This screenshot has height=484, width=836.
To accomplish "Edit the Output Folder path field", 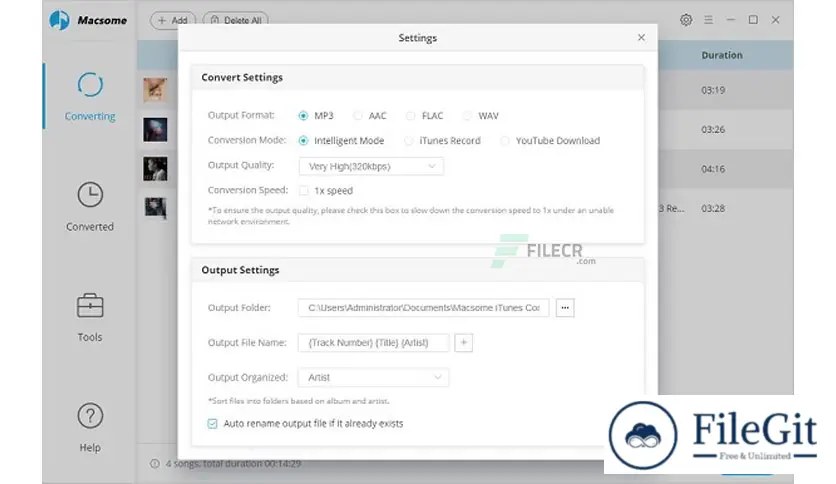I will (x=423, y=308).
